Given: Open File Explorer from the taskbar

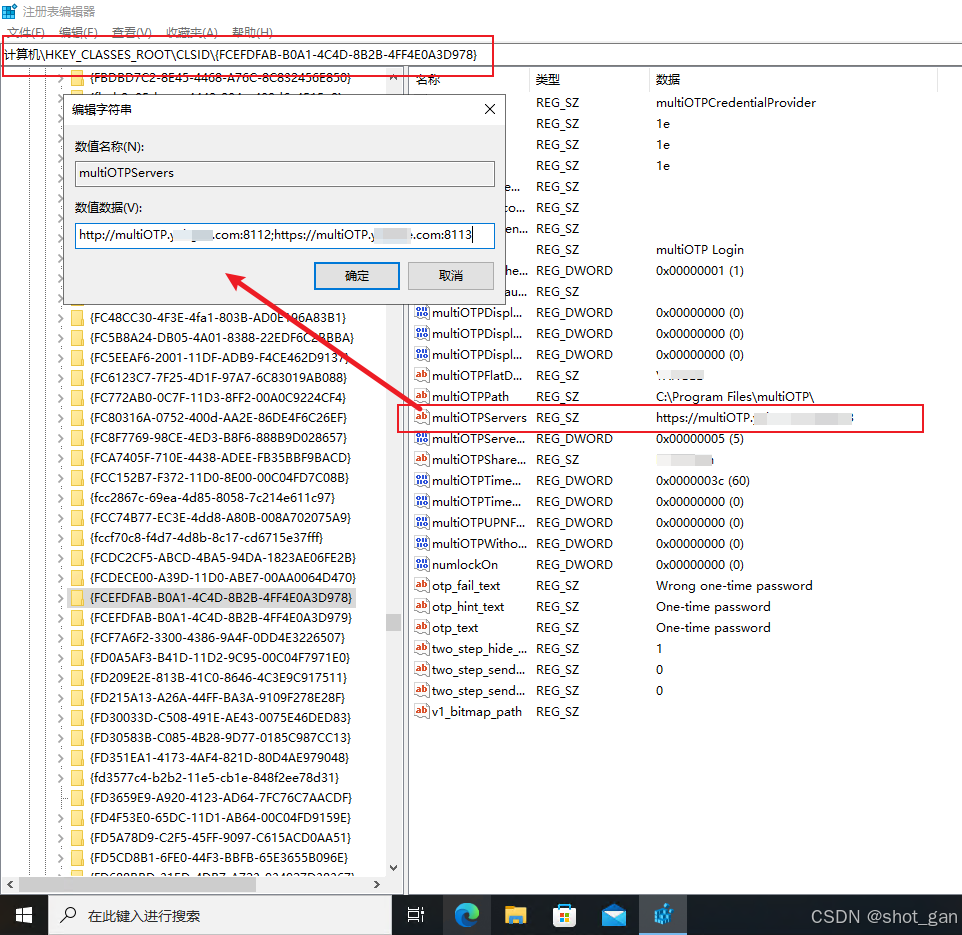Looking at the screenshot, I should click(515, 915).
